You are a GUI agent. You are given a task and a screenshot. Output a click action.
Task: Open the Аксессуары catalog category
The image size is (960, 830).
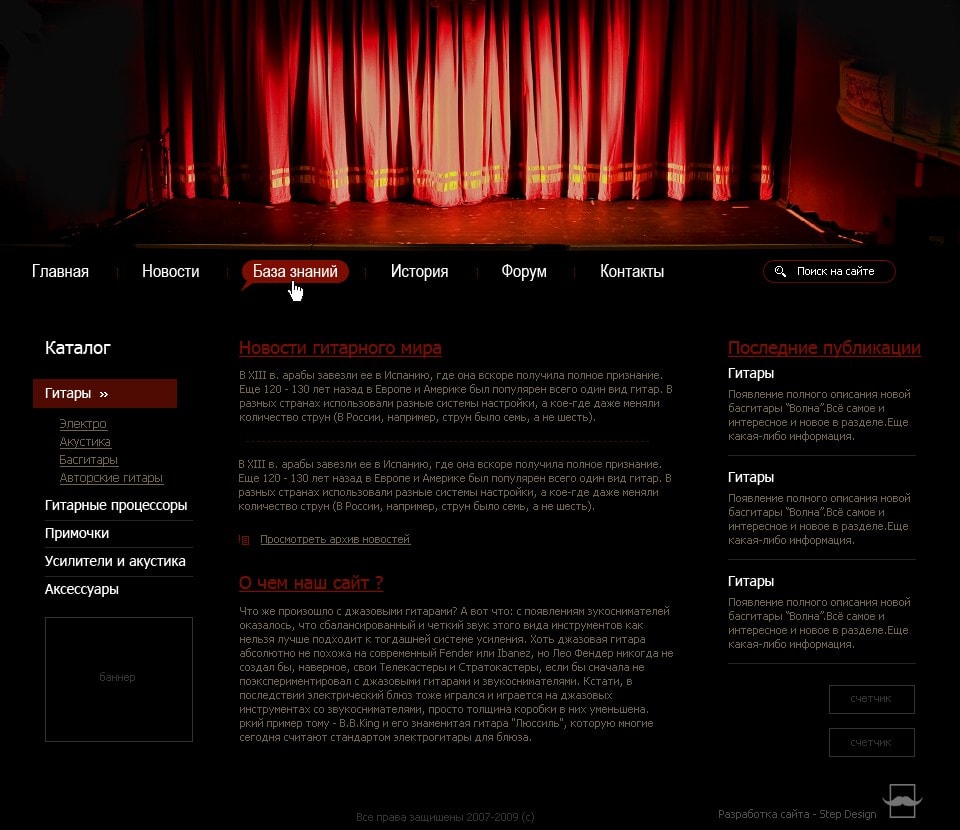(81, 589)
